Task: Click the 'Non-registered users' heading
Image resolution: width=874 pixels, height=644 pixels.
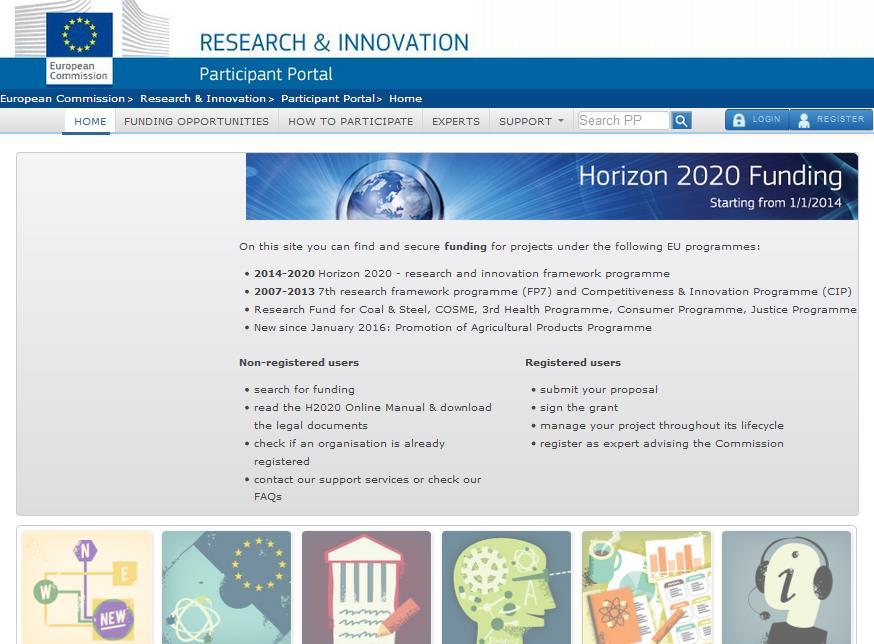Action: [299, 362]
